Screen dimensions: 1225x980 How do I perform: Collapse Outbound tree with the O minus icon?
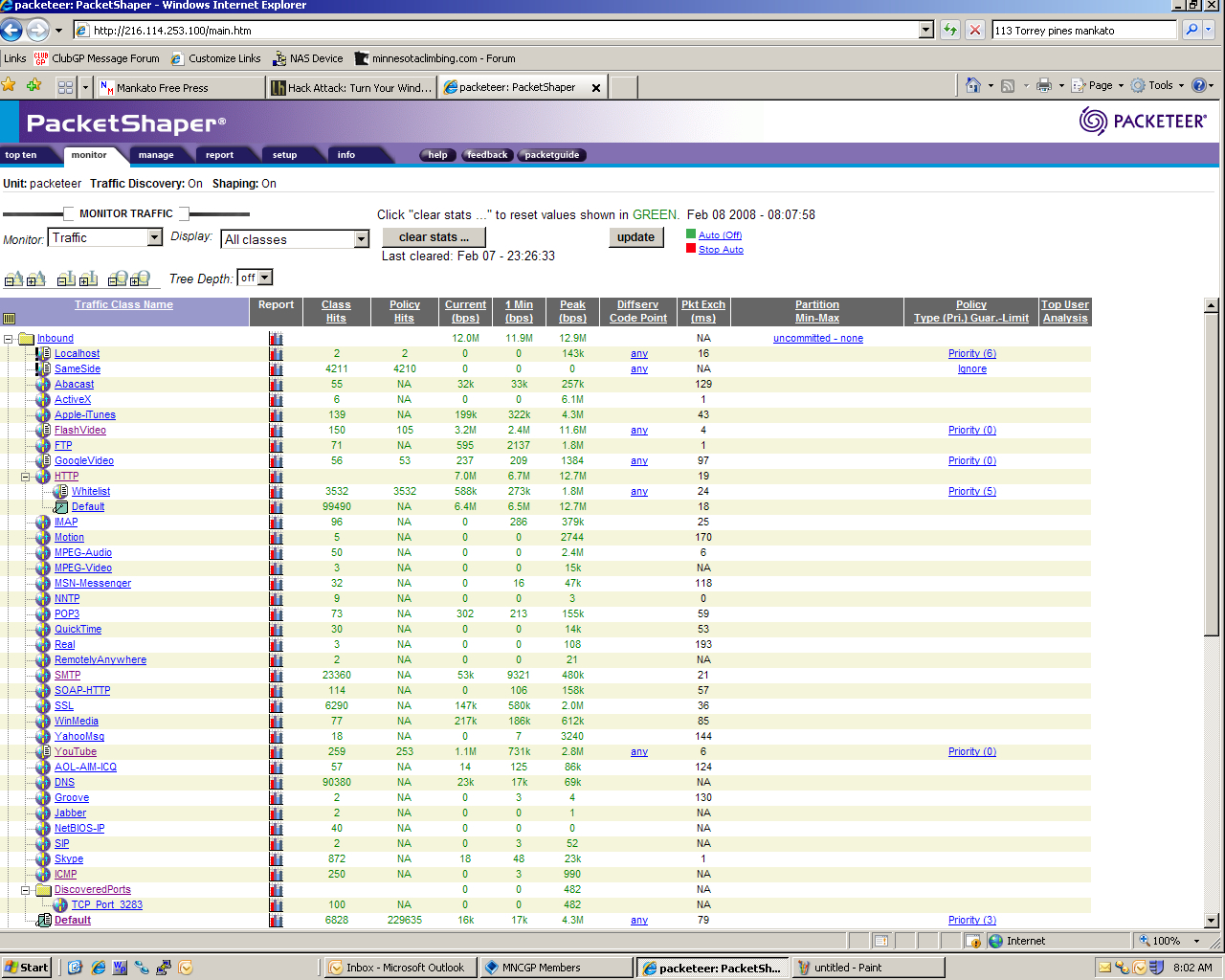click(x=118, y=278)
